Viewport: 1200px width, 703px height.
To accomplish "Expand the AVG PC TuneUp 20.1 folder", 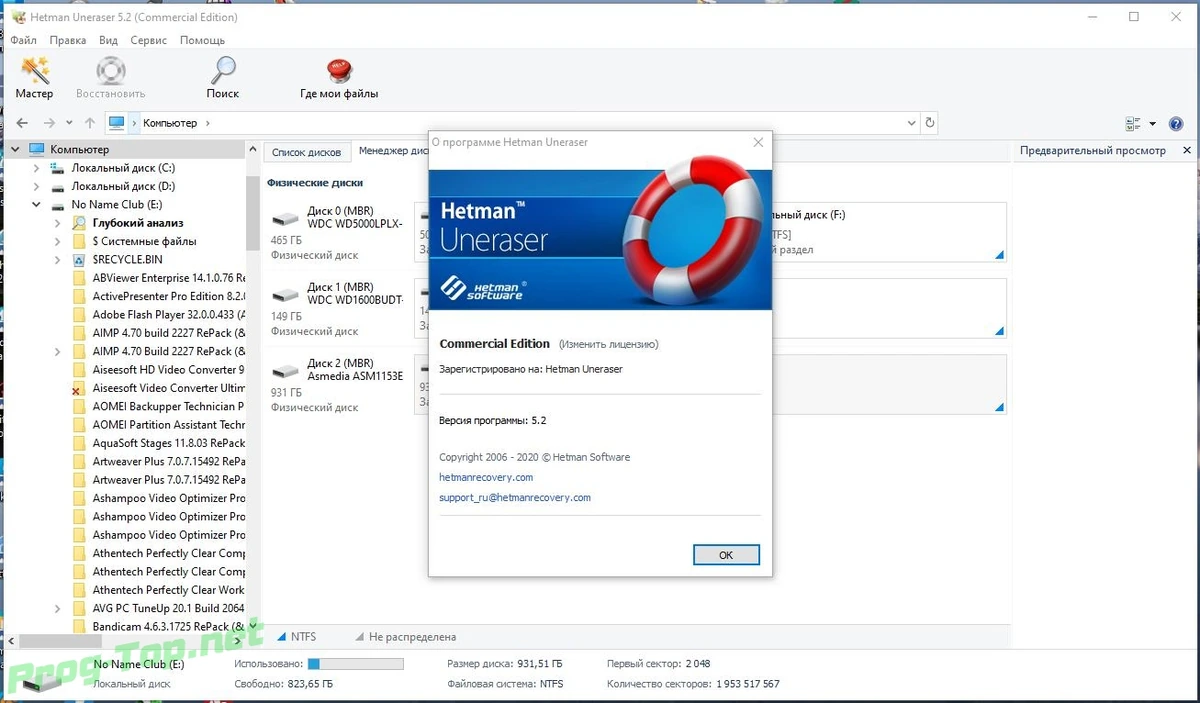I will coord(58,608).
